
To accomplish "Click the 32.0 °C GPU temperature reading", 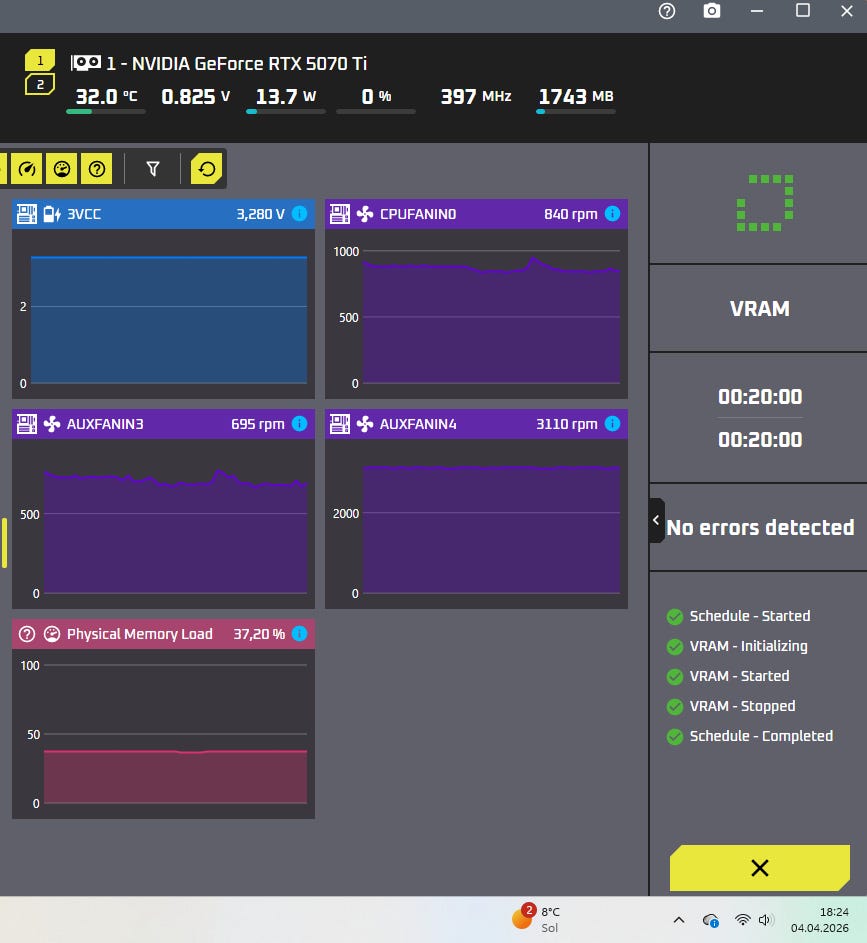I will pos(106,96).
